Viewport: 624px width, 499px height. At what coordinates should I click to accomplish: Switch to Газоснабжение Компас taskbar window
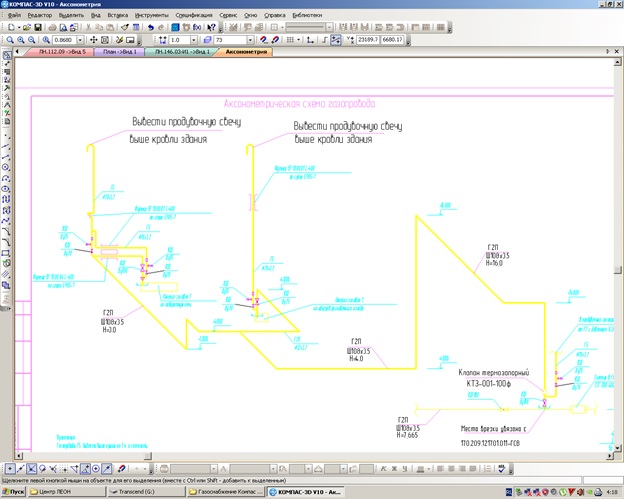click(x=226, y=492)
